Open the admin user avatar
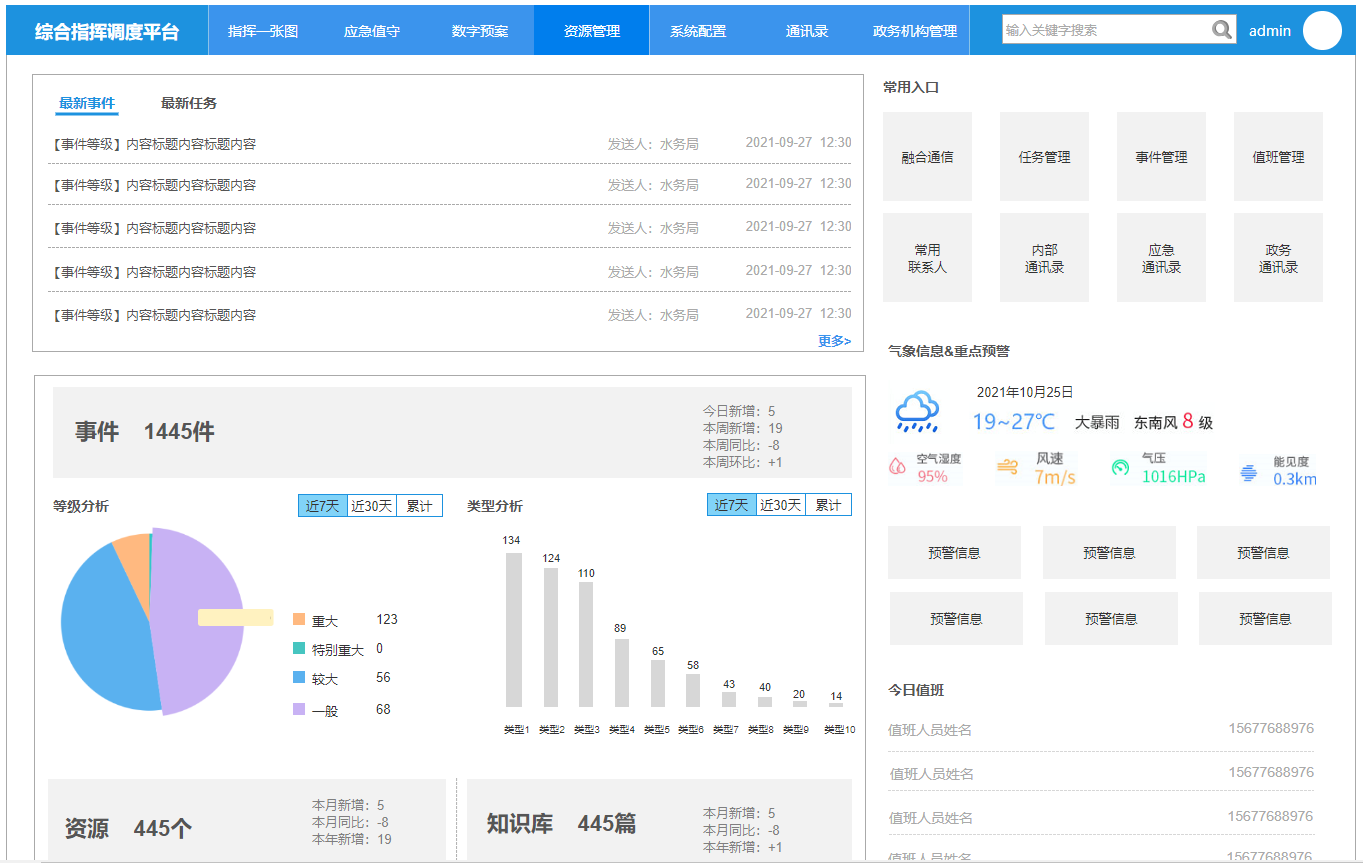The image size is (1363, 863). 1322,31
